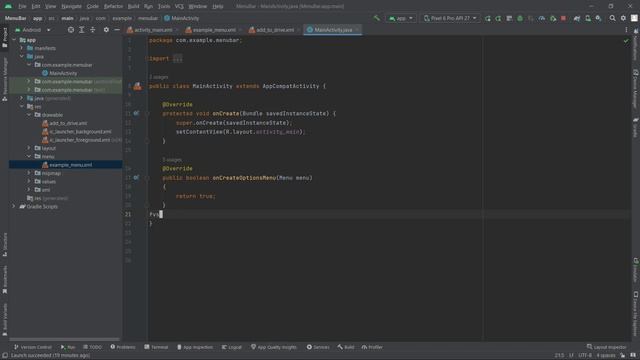The height and width of the screenshot is (360, 640).
Task: Switch to example_menu.xml tab
Action: (213, 30)
